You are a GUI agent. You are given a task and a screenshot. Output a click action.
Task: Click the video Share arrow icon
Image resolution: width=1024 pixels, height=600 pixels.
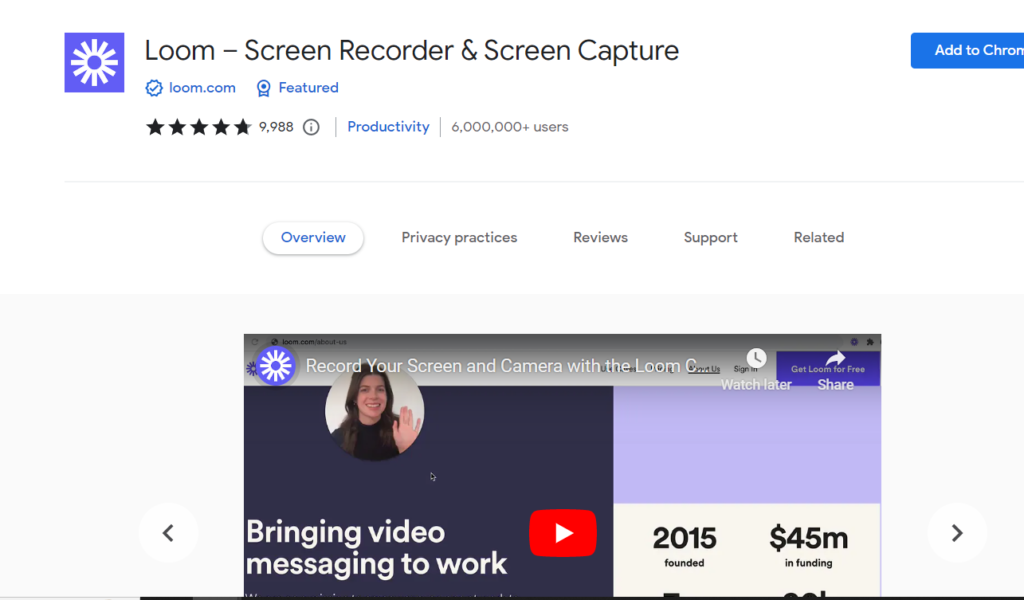point(835,358)
